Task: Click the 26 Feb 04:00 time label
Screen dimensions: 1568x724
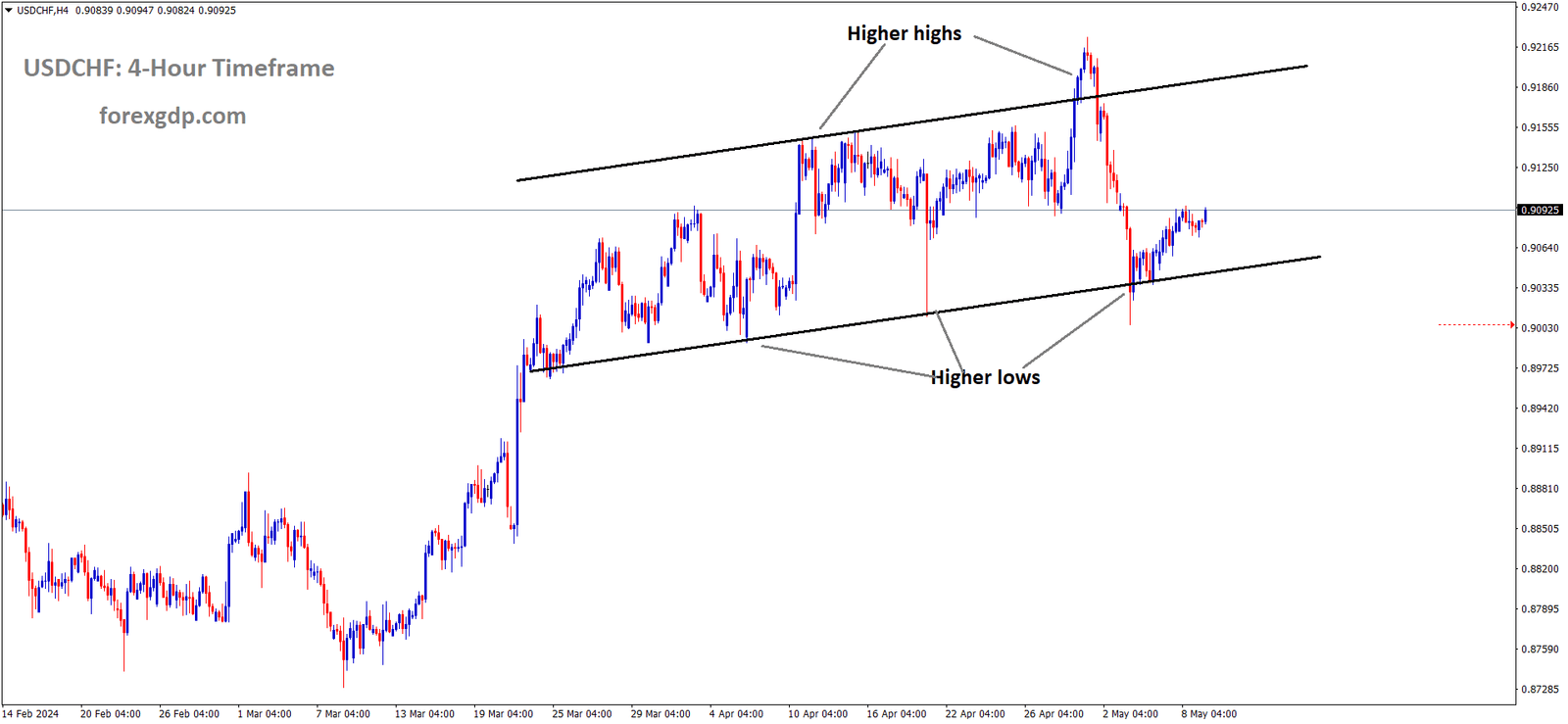Action: coord(189,714)
